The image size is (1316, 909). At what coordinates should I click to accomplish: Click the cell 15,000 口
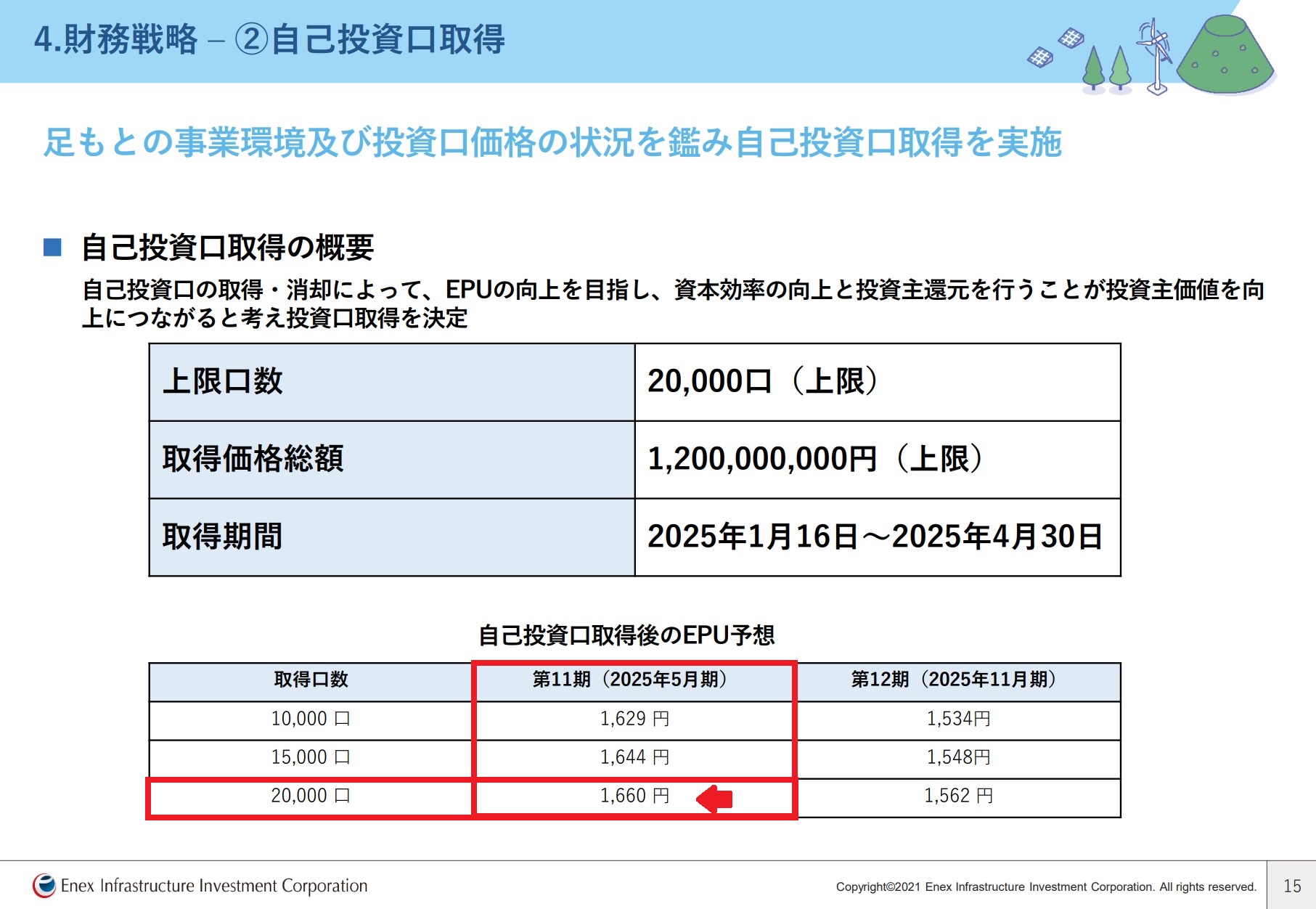coord(311,757)
